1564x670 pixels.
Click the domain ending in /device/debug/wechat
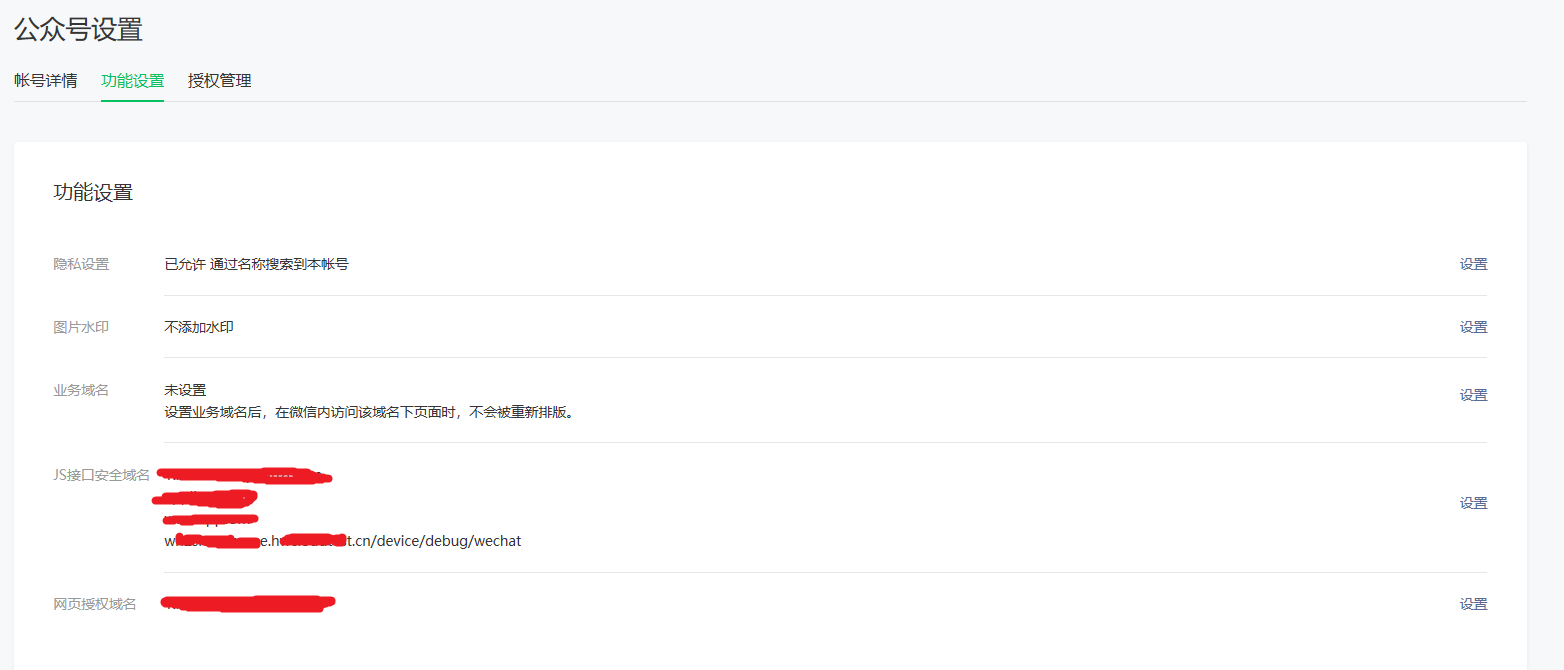tap(343, 541)
